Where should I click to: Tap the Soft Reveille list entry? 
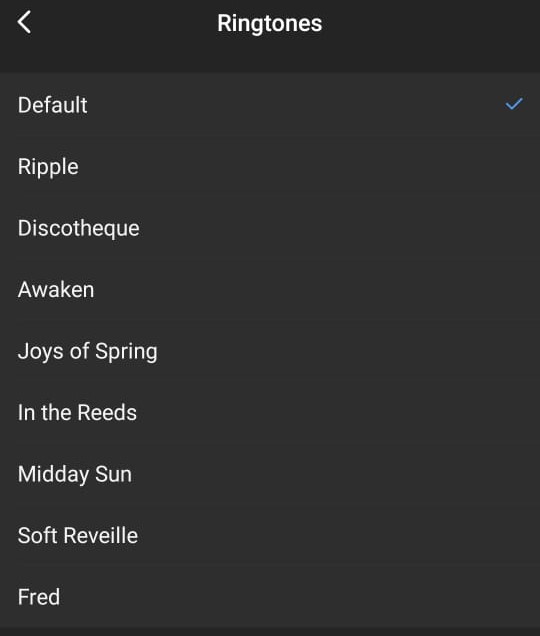click(x=270, y=535)
